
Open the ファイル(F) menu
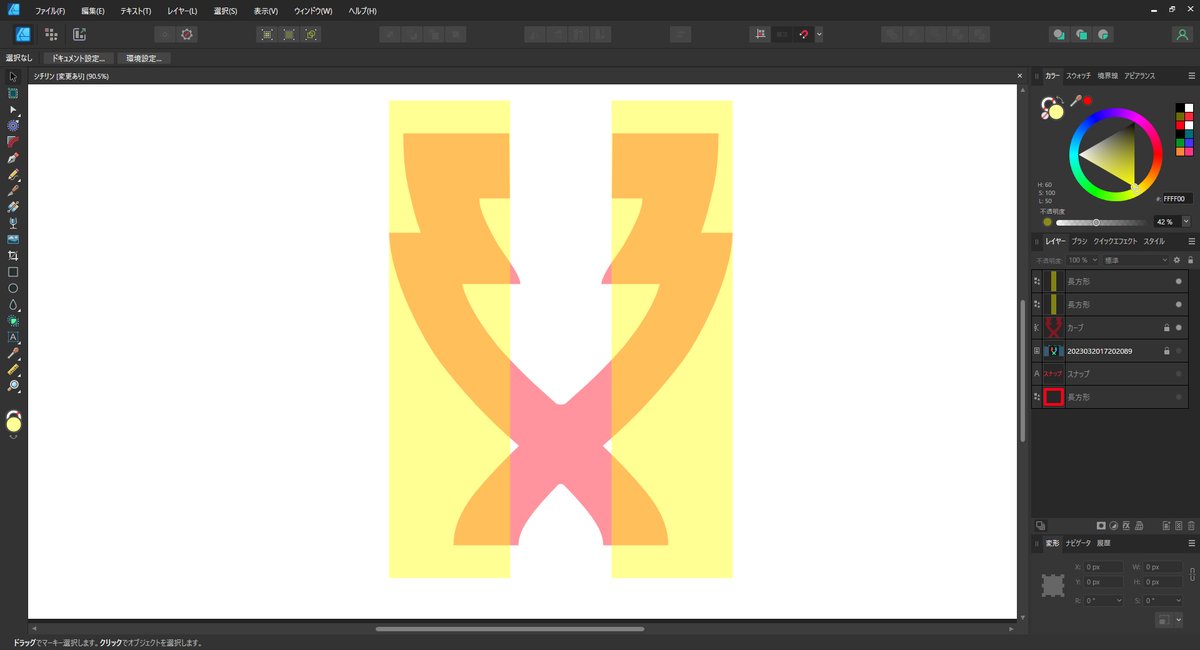pyautogui.click(x=50, y=10)
